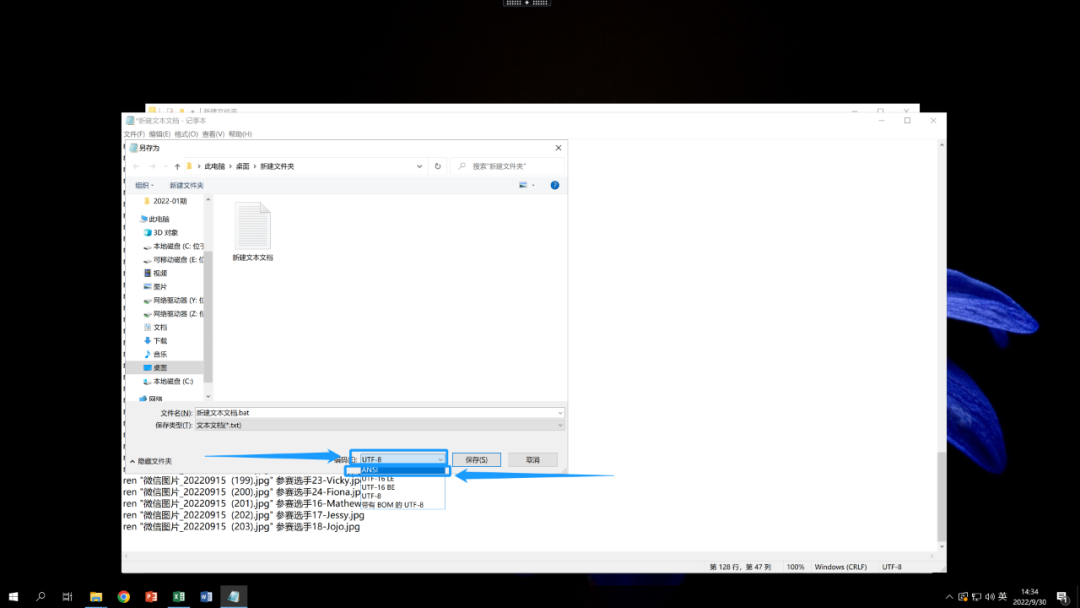The width and height of the screenshot is (1080, 608).
Task: Select 3D 对象 in navigation pane
Action: [x=165, y=233]
